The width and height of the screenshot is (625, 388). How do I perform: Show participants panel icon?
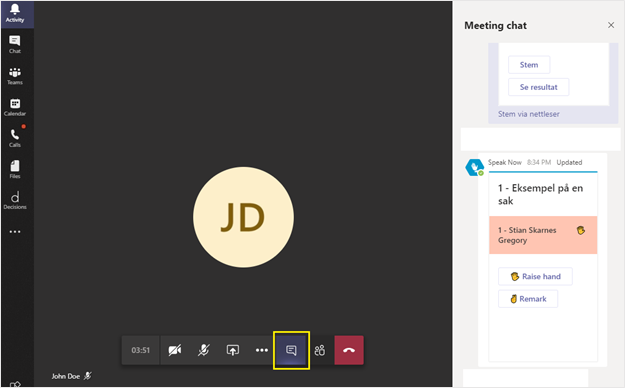[x=320, y=350]
